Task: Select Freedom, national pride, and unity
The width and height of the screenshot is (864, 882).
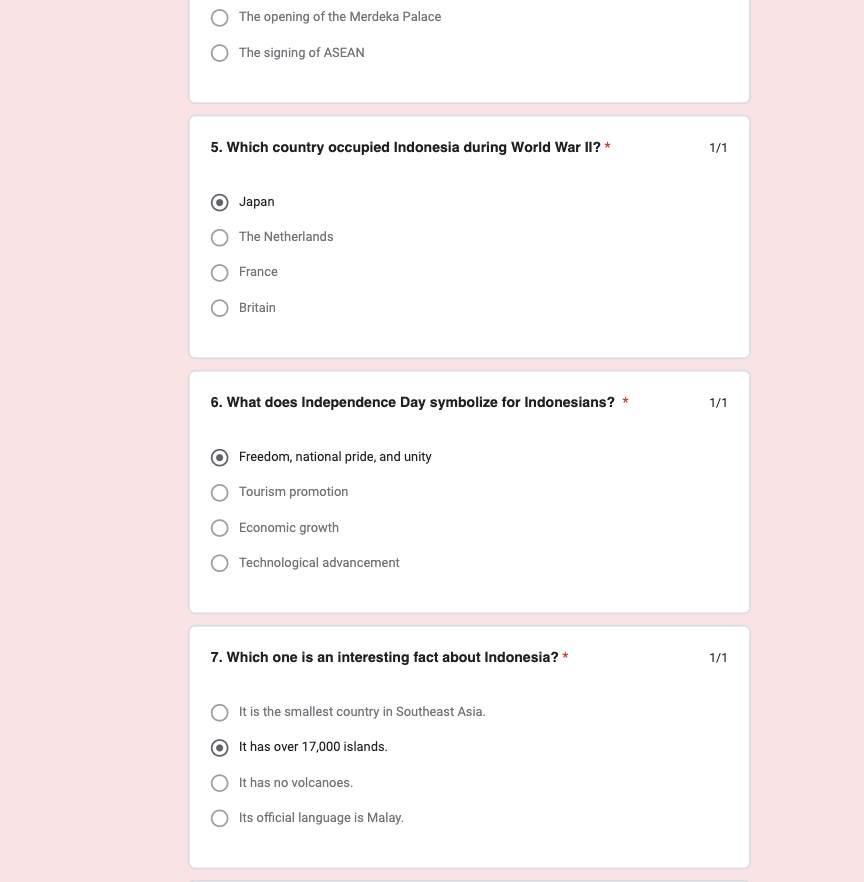Action: pyautogui.click(x=220, y=457)
